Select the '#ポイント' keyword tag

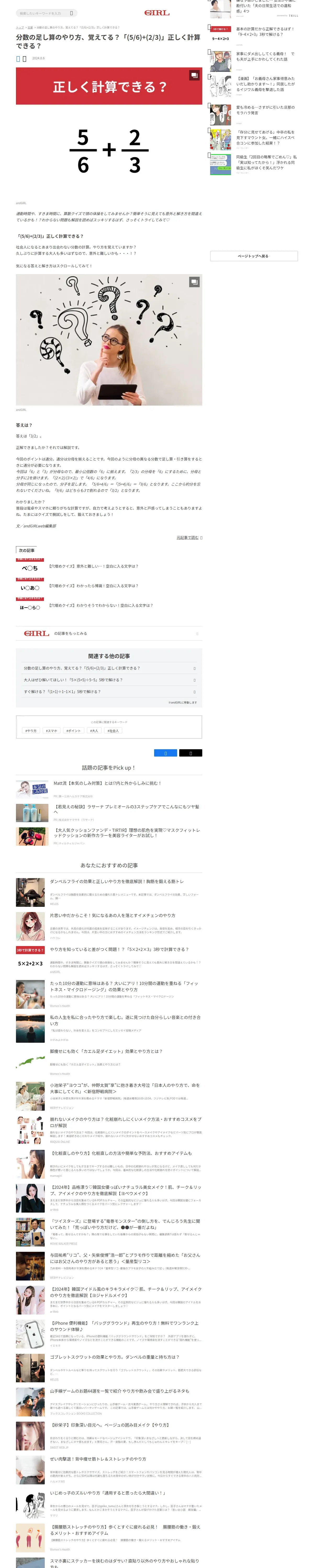pos(73,731)
